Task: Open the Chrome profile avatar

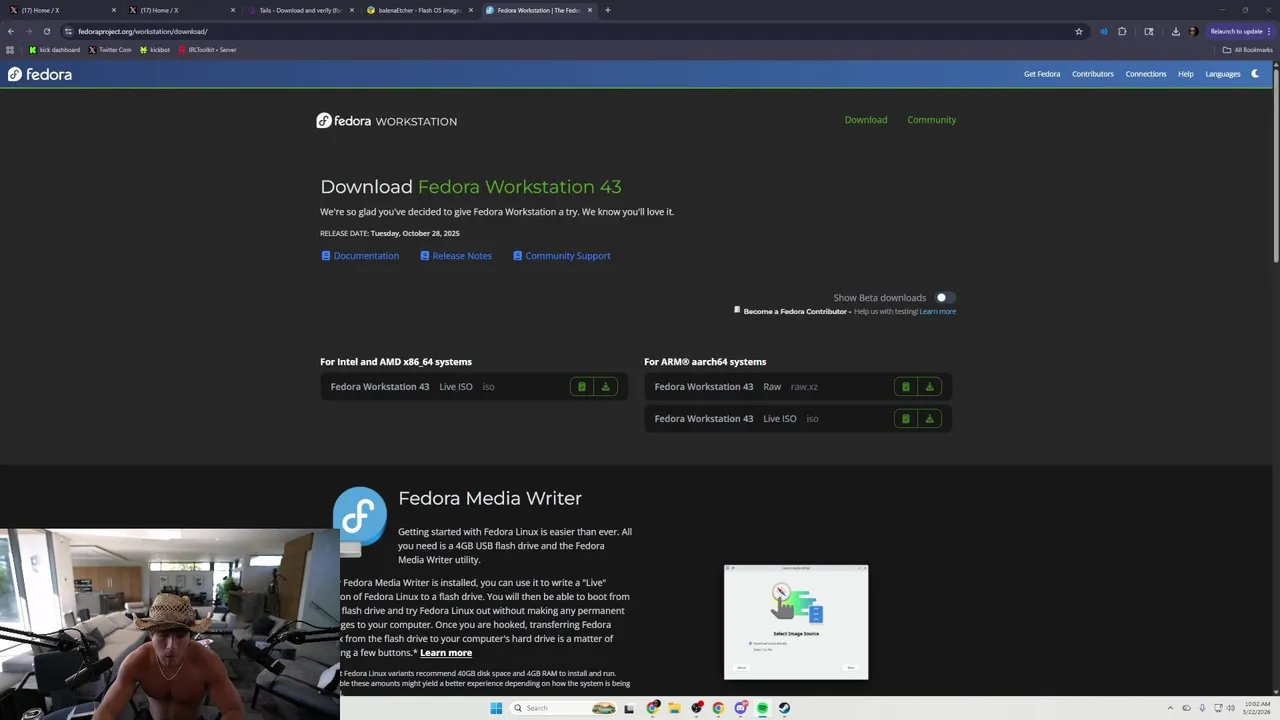Action: (x=1193, y=31)
